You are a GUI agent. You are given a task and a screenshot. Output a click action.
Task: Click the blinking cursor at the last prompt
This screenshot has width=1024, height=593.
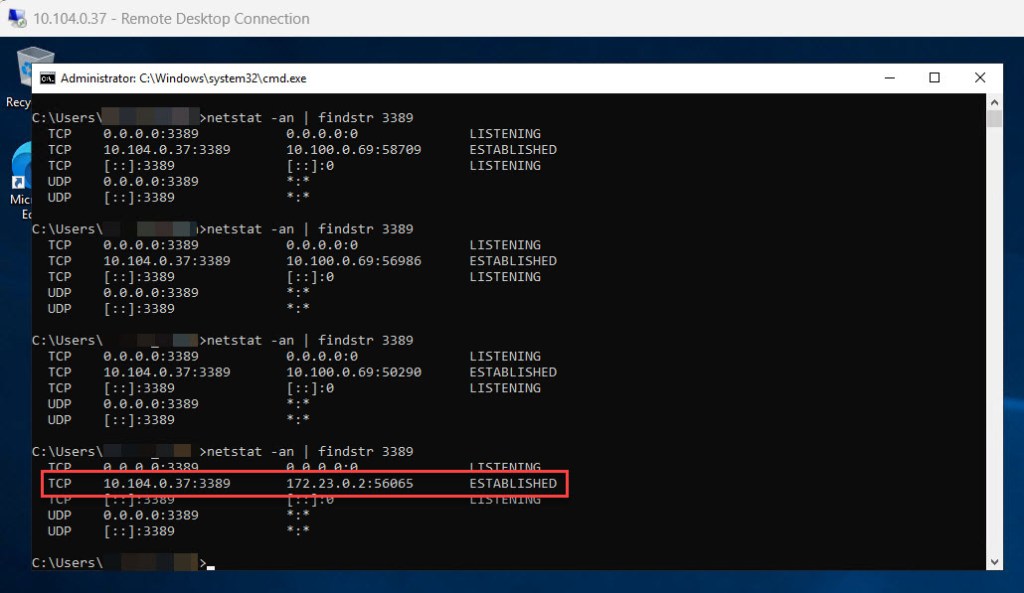click(211, 565)
